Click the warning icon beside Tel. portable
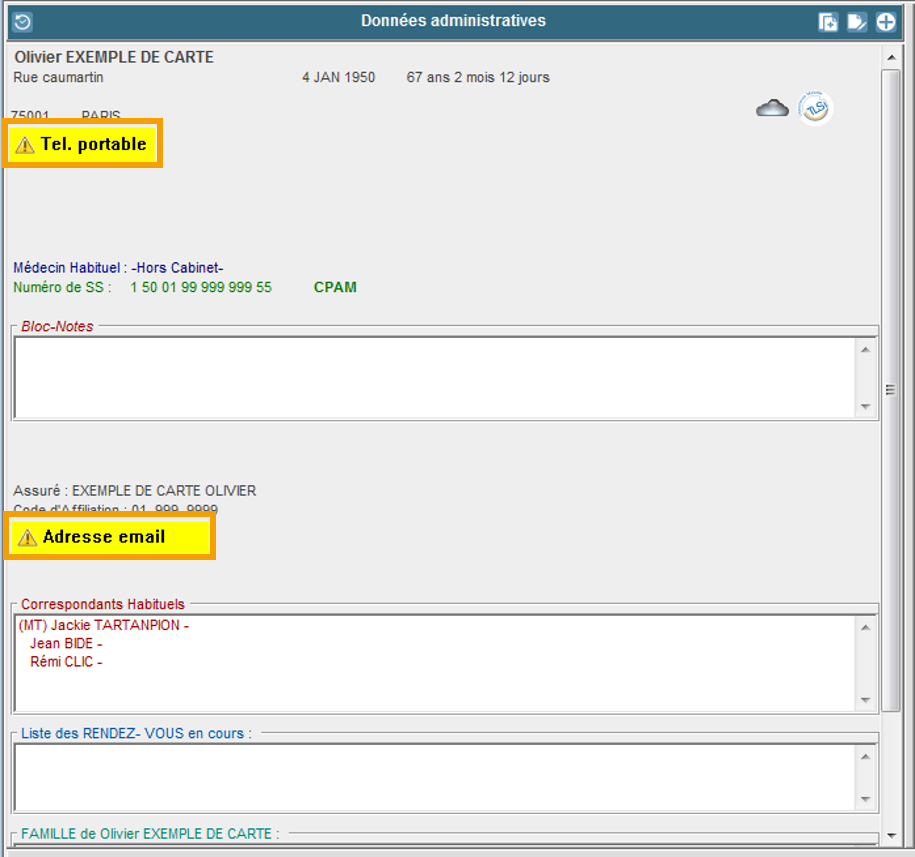Viewport: 915px width, 857px height. click(x=25, y=145)
